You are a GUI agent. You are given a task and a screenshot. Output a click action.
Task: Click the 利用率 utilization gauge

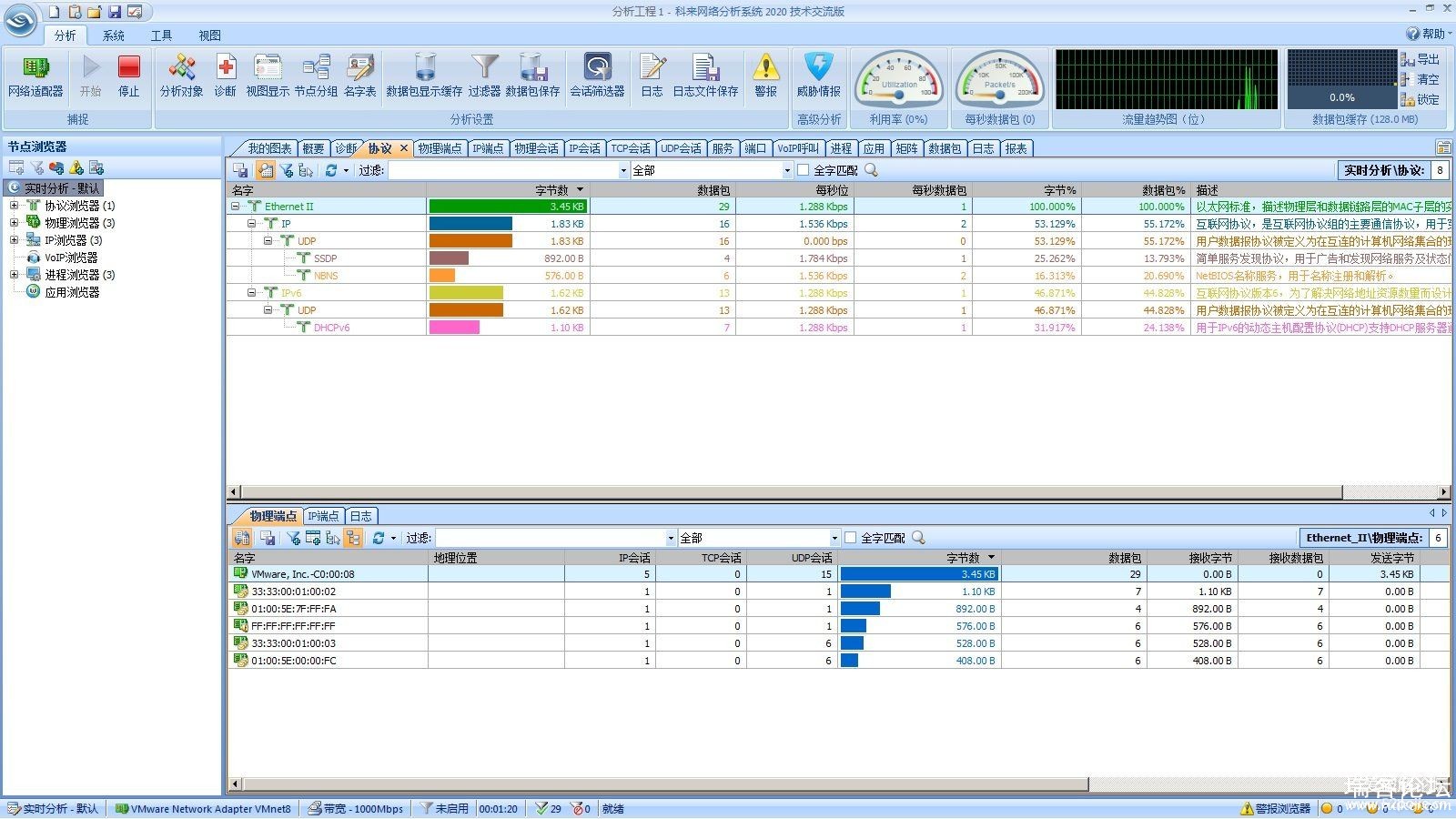898,81
